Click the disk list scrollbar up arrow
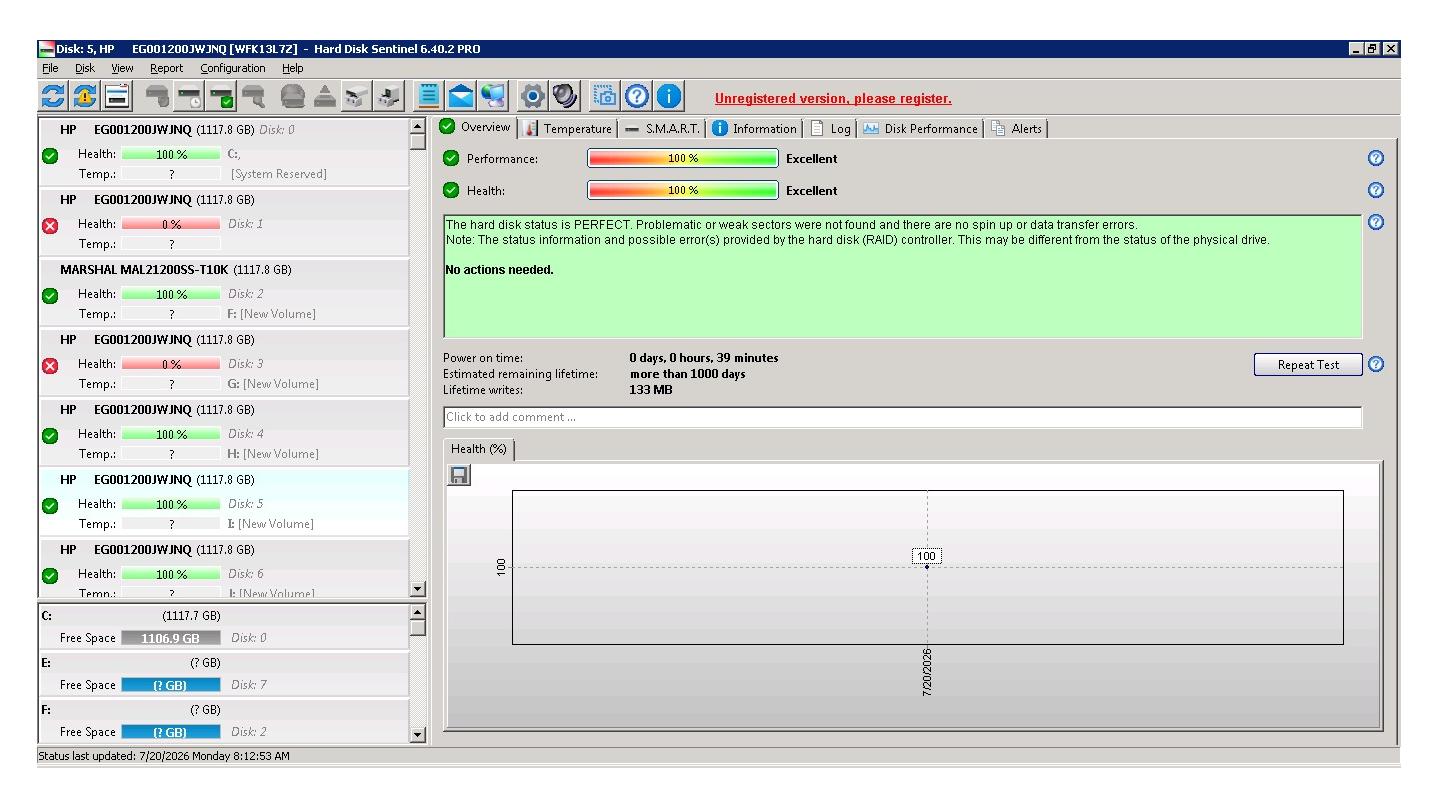The height and width of the screenshot is (809, 1438). pos(418,126)
